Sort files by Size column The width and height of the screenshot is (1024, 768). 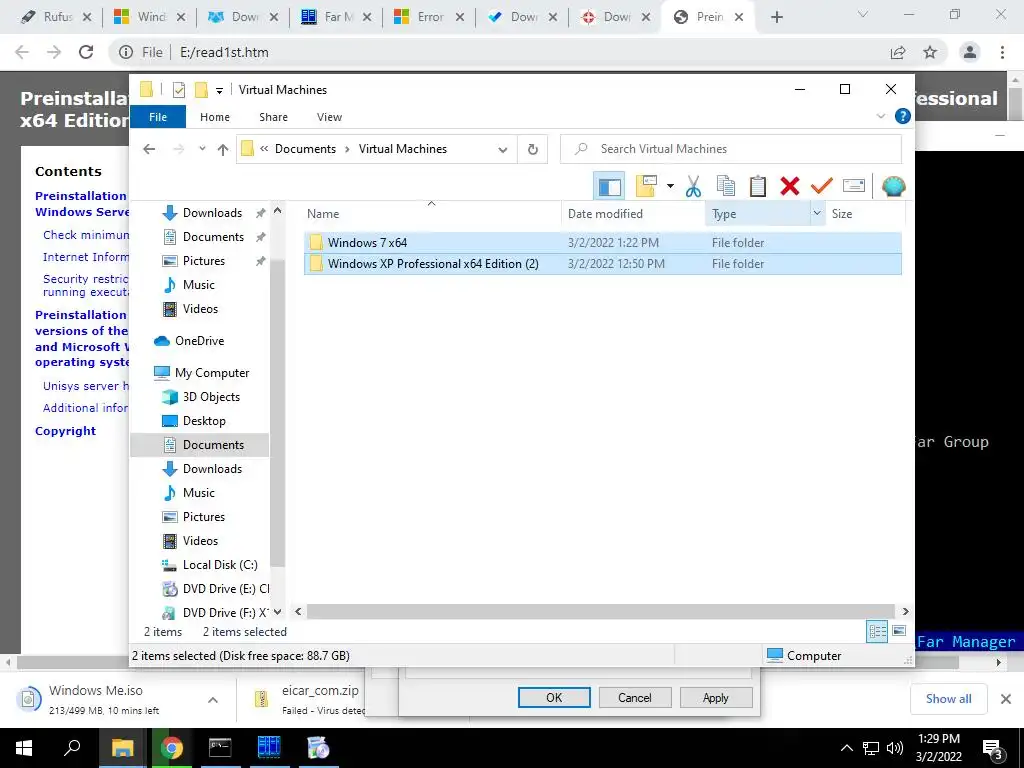click(865, 214)
